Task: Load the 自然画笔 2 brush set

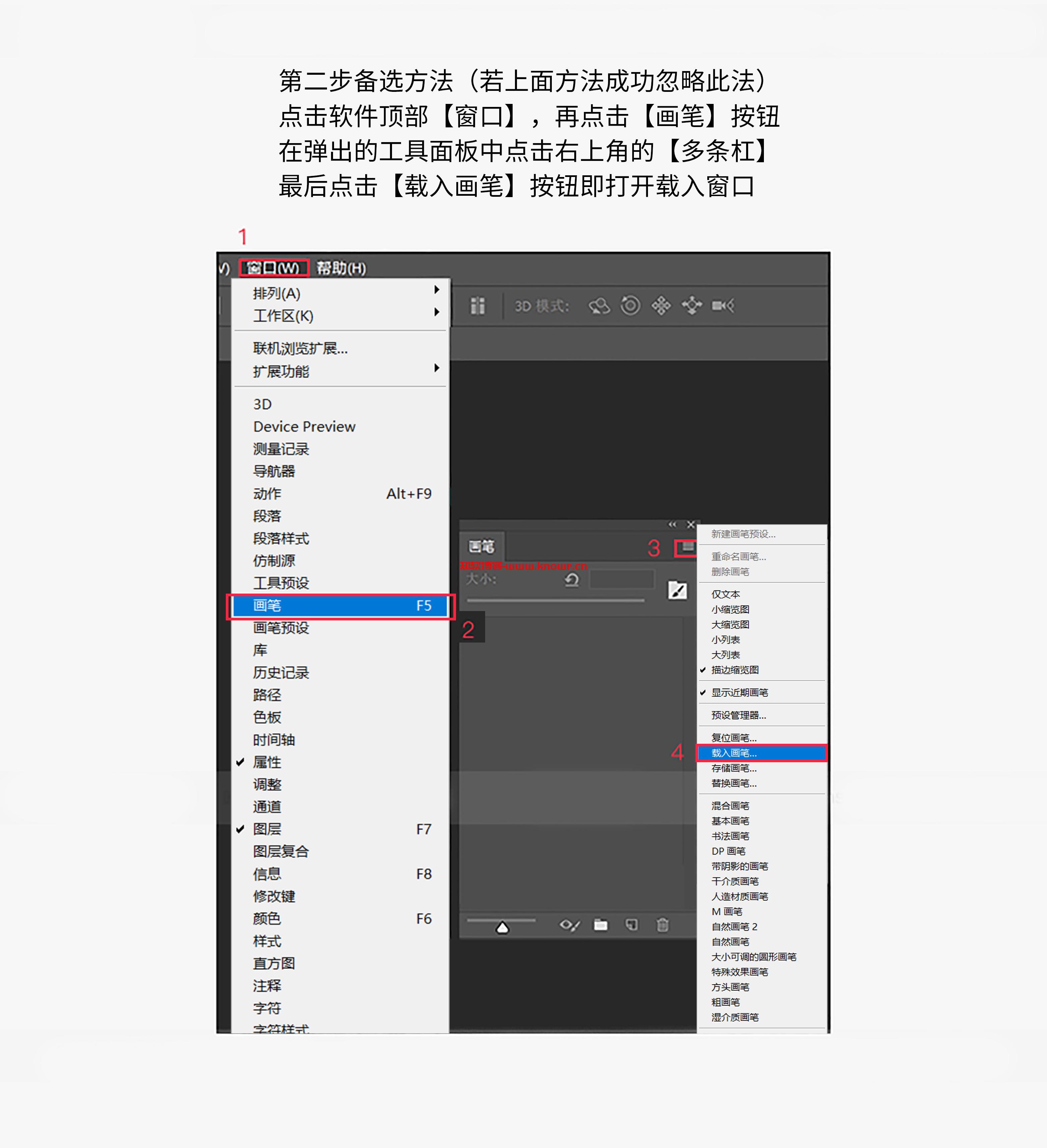Action: (762, 926)
